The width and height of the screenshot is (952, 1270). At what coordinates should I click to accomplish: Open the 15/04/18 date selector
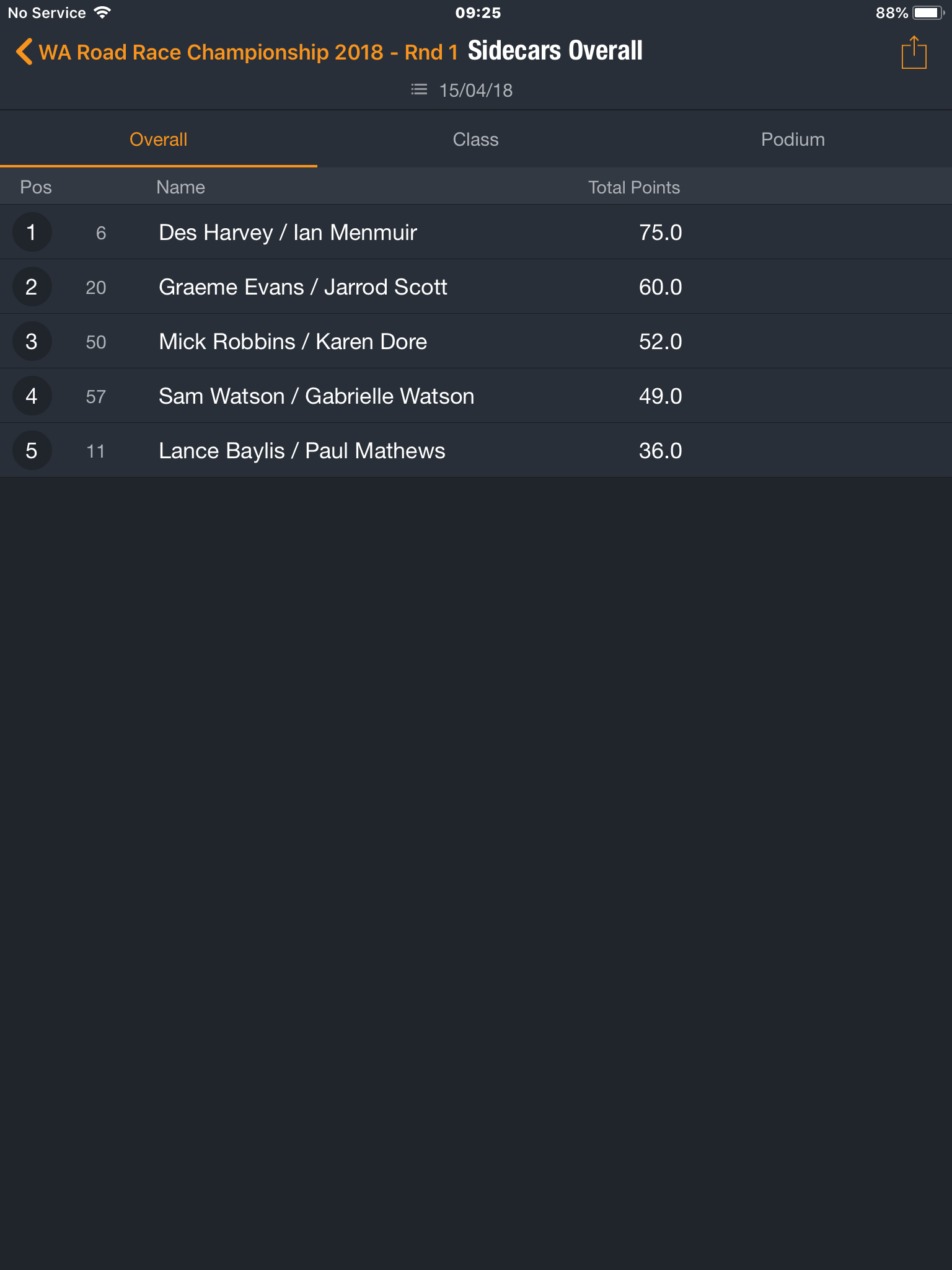(x=476, y=91)
